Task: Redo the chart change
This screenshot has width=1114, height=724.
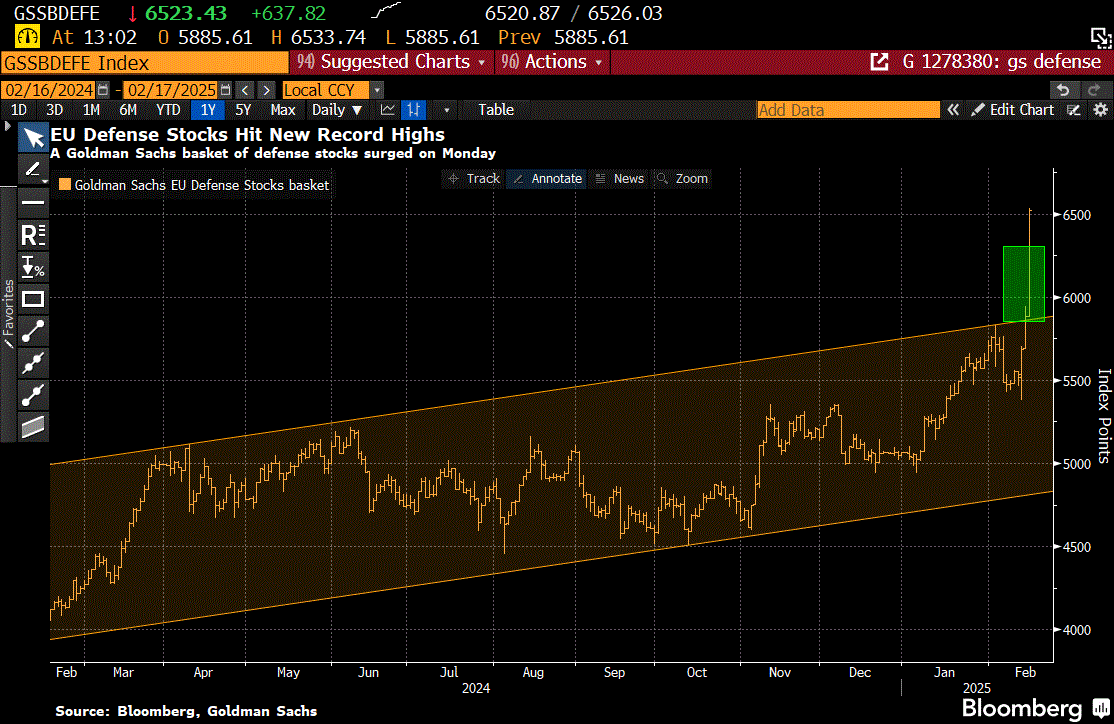Action: (1093, 90)
